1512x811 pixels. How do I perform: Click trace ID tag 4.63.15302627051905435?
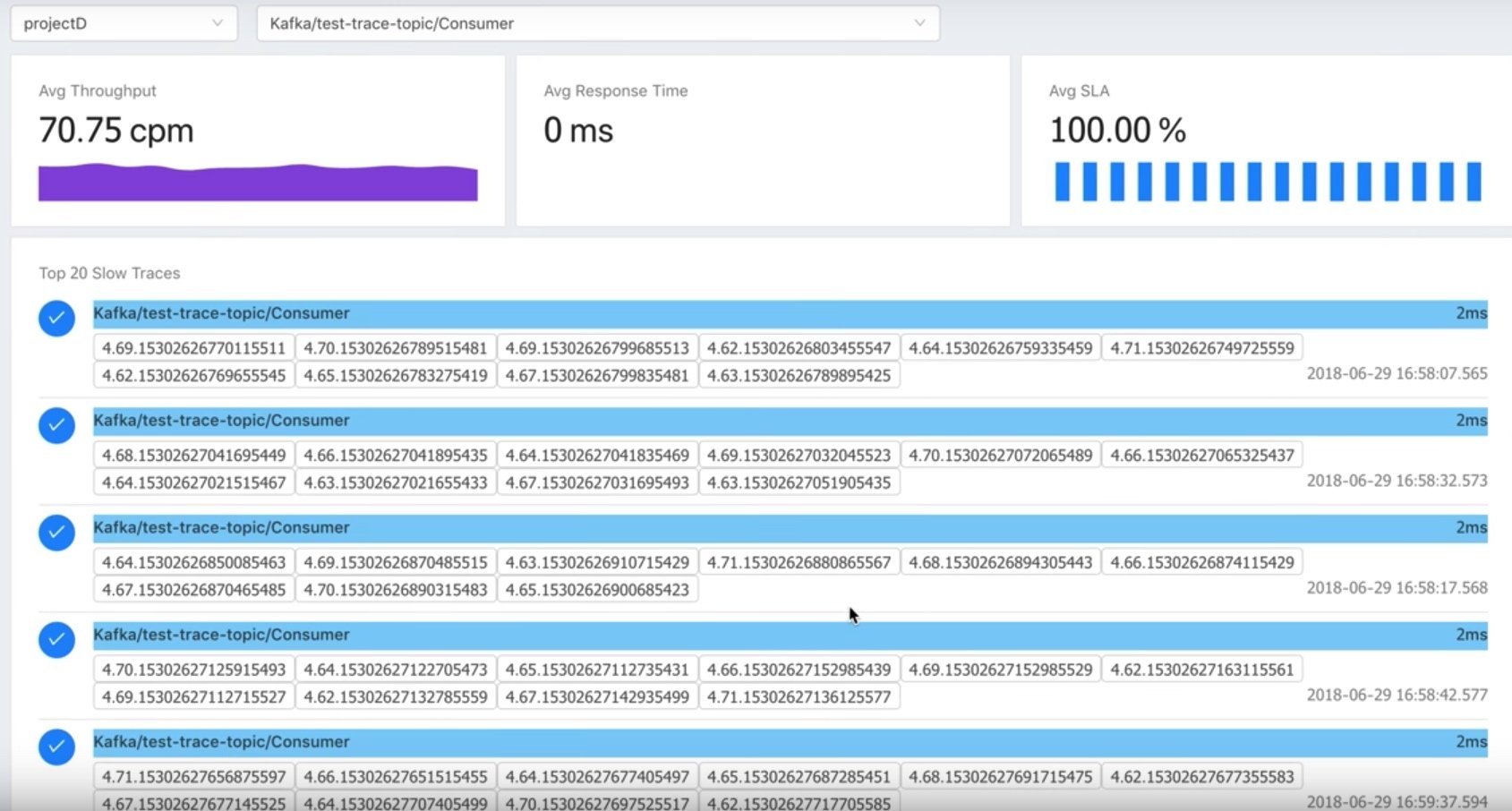(799, 483)
